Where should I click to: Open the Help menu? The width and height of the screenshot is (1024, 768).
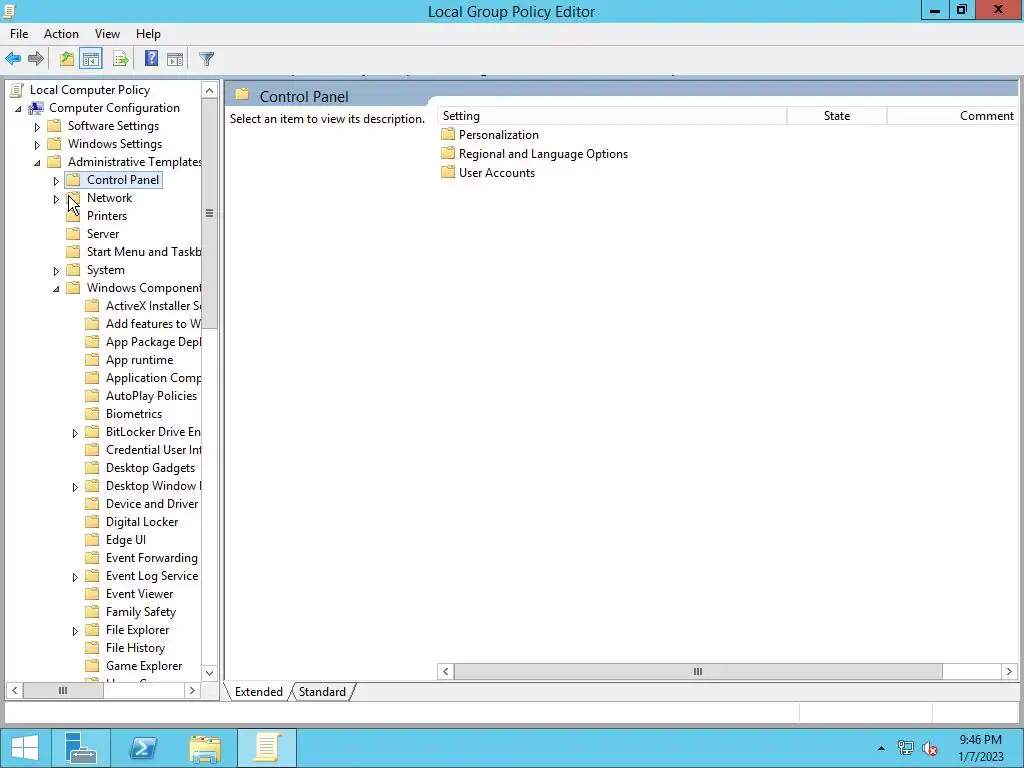(148, 34)
